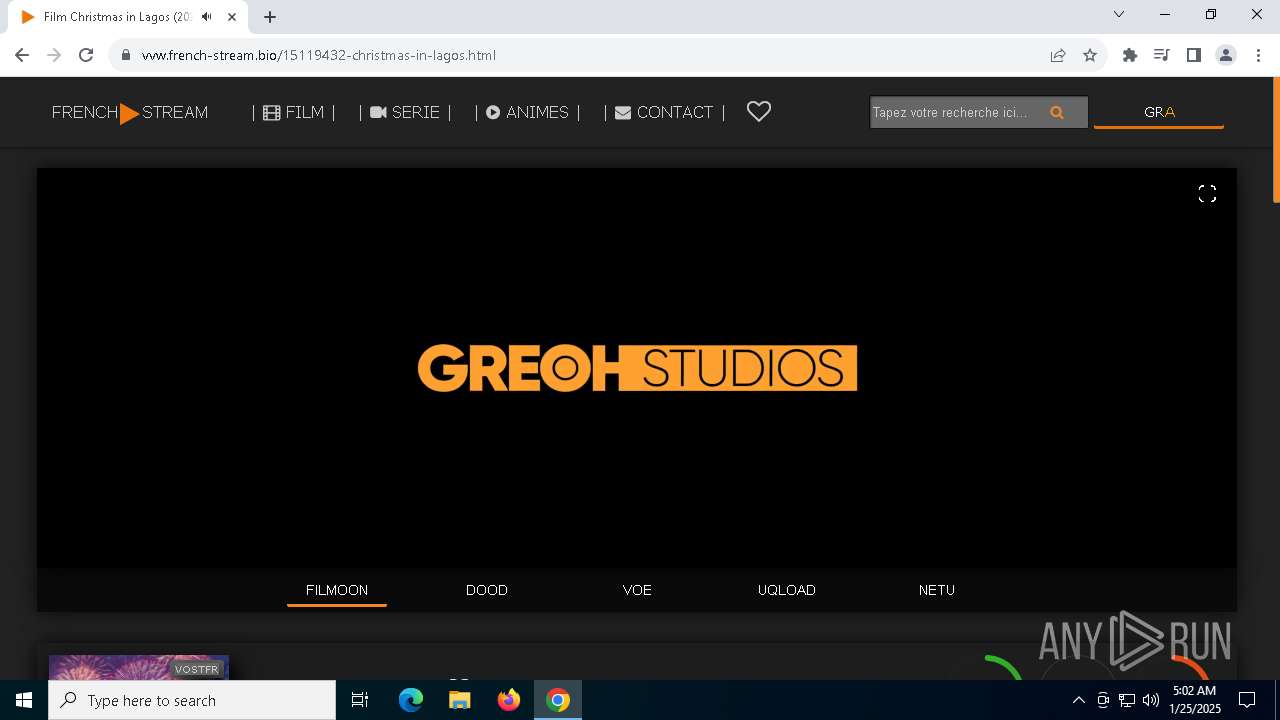Open the SERIE menu
This screenshot has height=720, width=1280.
pos(405,113)
